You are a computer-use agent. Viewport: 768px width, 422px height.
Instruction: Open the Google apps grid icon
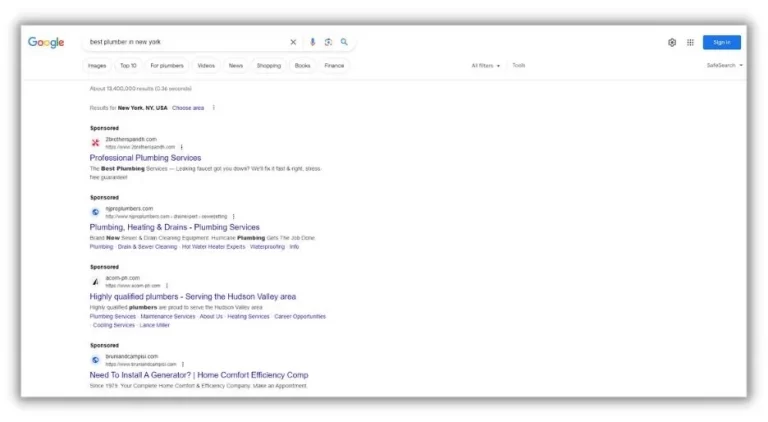(x=690, y=42)
